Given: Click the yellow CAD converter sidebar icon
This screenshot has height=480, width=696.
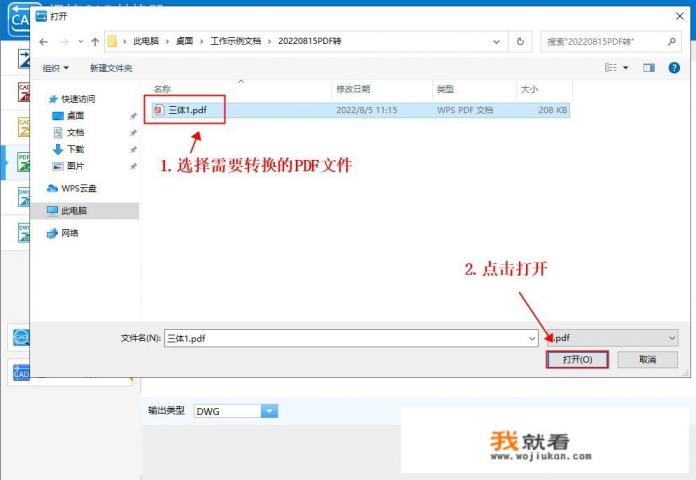Looking at the screenshot, I should tap(24, 127).
